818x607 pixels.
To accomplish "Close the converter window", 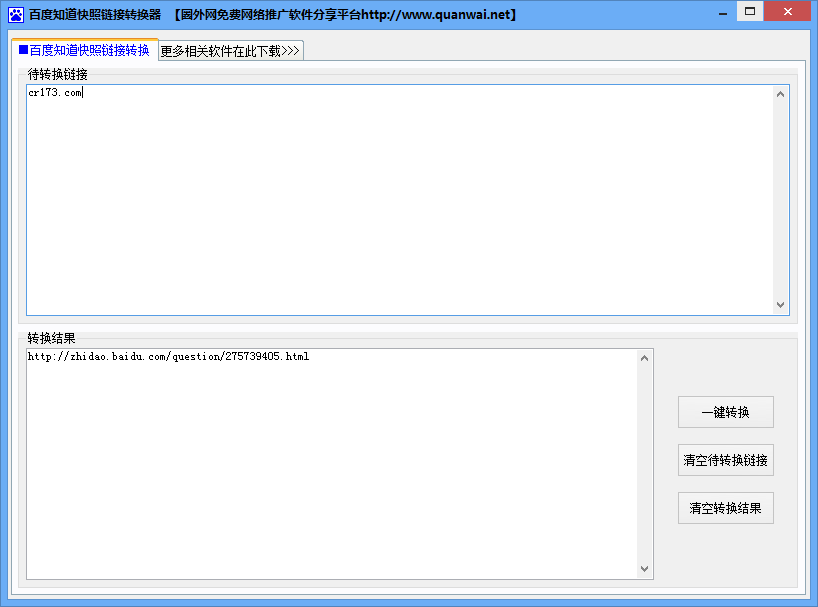I will click(x=788, y=11).
